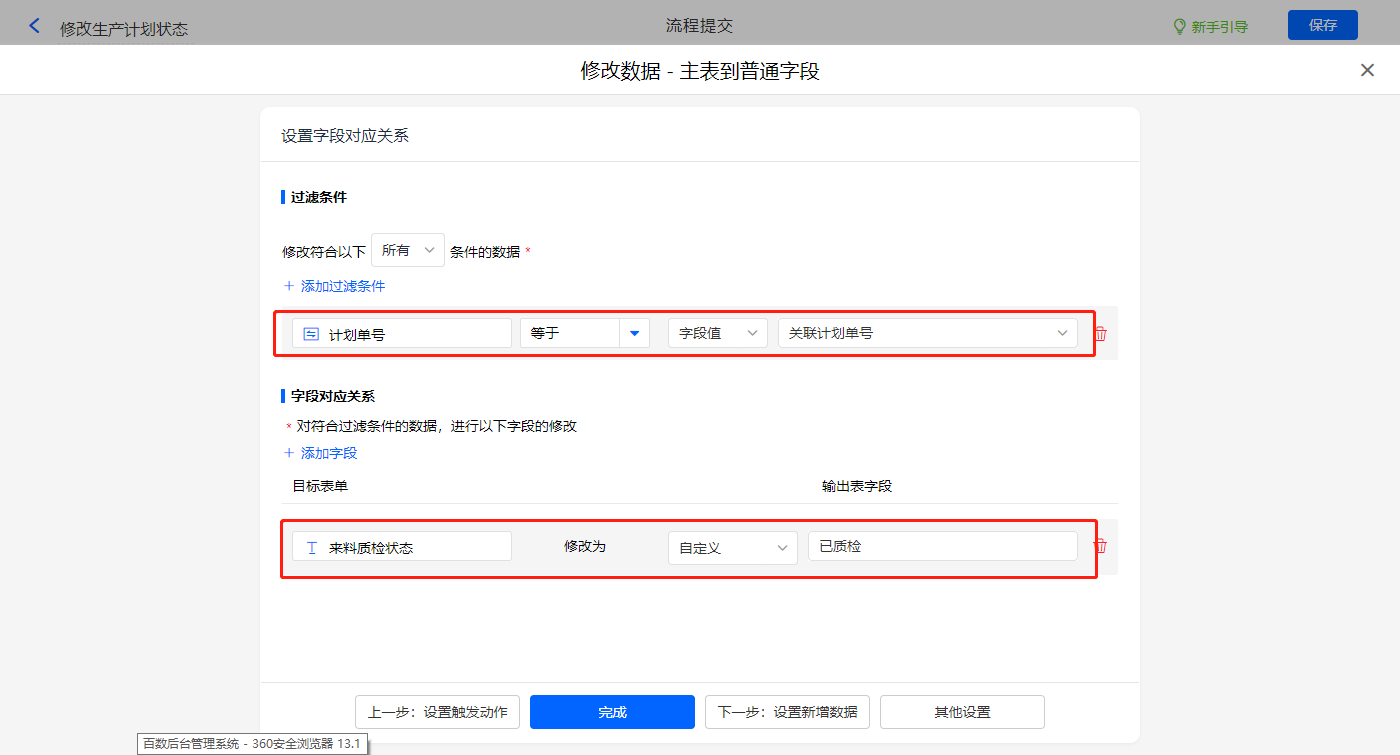Image resolution: width=1400 pixels, height=755 pixels.
Task: Click the plus link 添加过滤条件
Action: pos(334,286)
